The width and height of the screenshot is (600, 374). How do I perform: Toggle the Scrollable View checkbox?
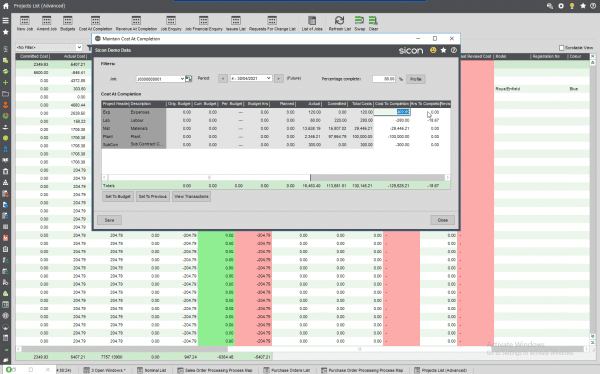pyautogui.click(x=561, y=48)
